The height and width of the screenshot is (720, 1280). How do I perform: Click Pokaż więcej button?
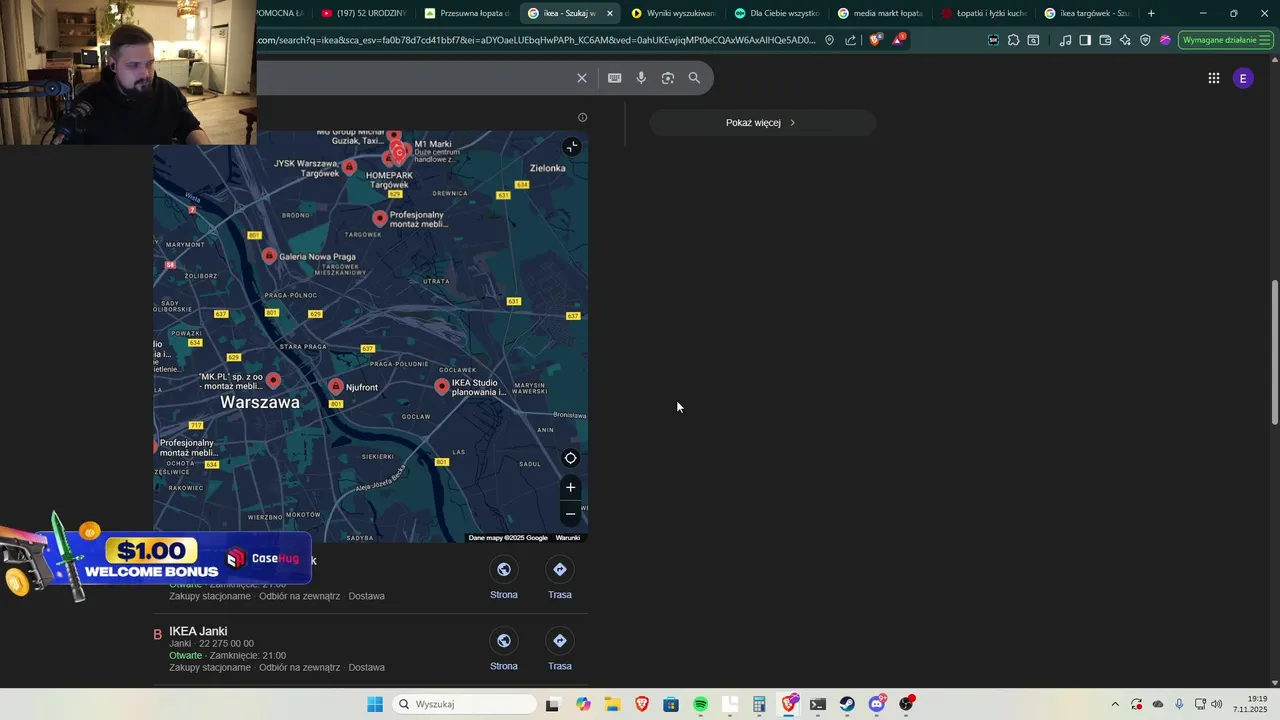coord(763,123)
